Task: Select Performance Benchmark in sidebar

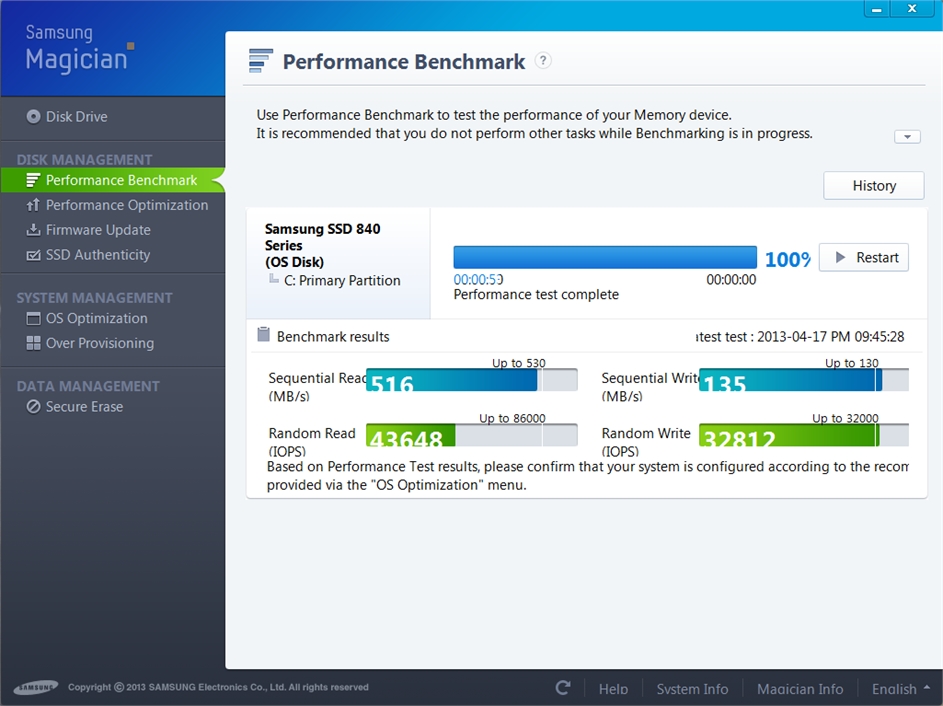Action: (x=112, y=180)
